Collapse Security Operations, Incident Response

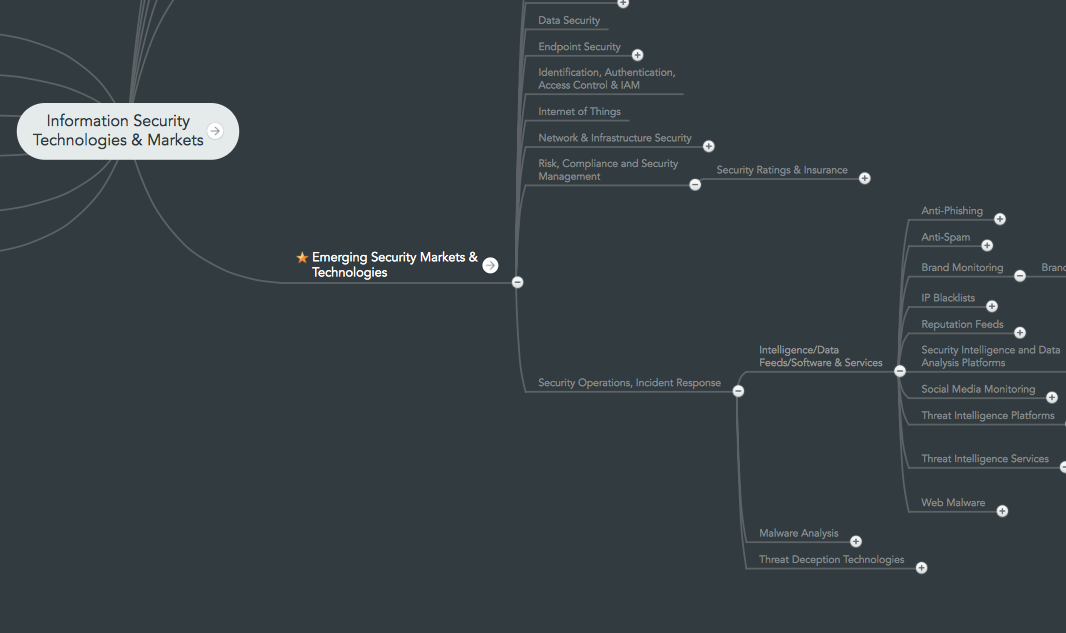pos(738,390)
